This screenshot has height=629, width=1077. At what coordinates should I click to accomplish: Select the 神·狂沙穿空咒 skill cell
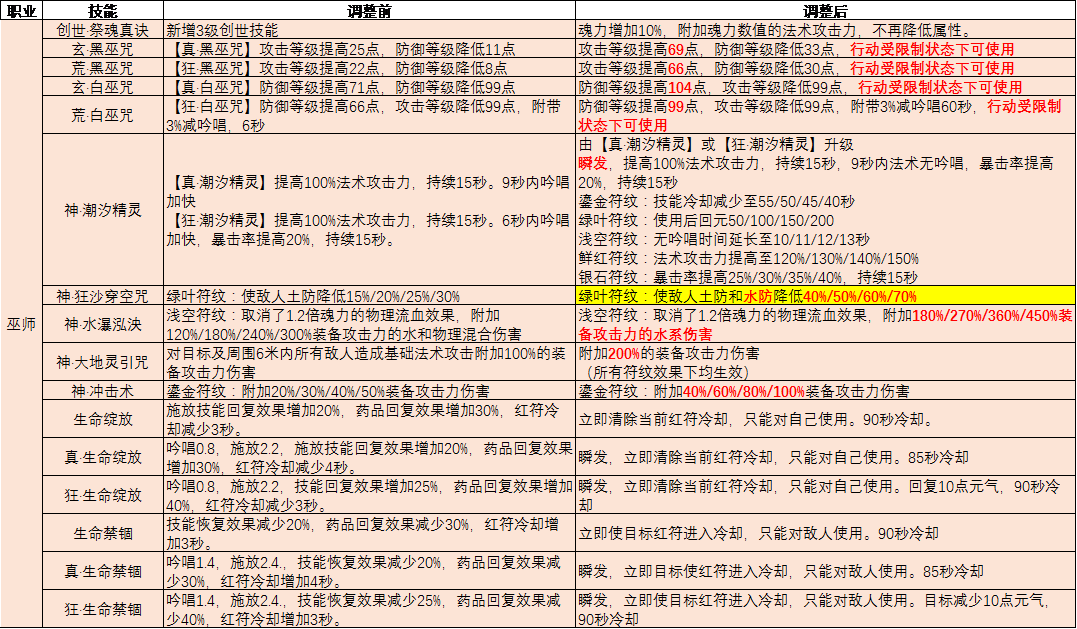click(x=103, y=296)
